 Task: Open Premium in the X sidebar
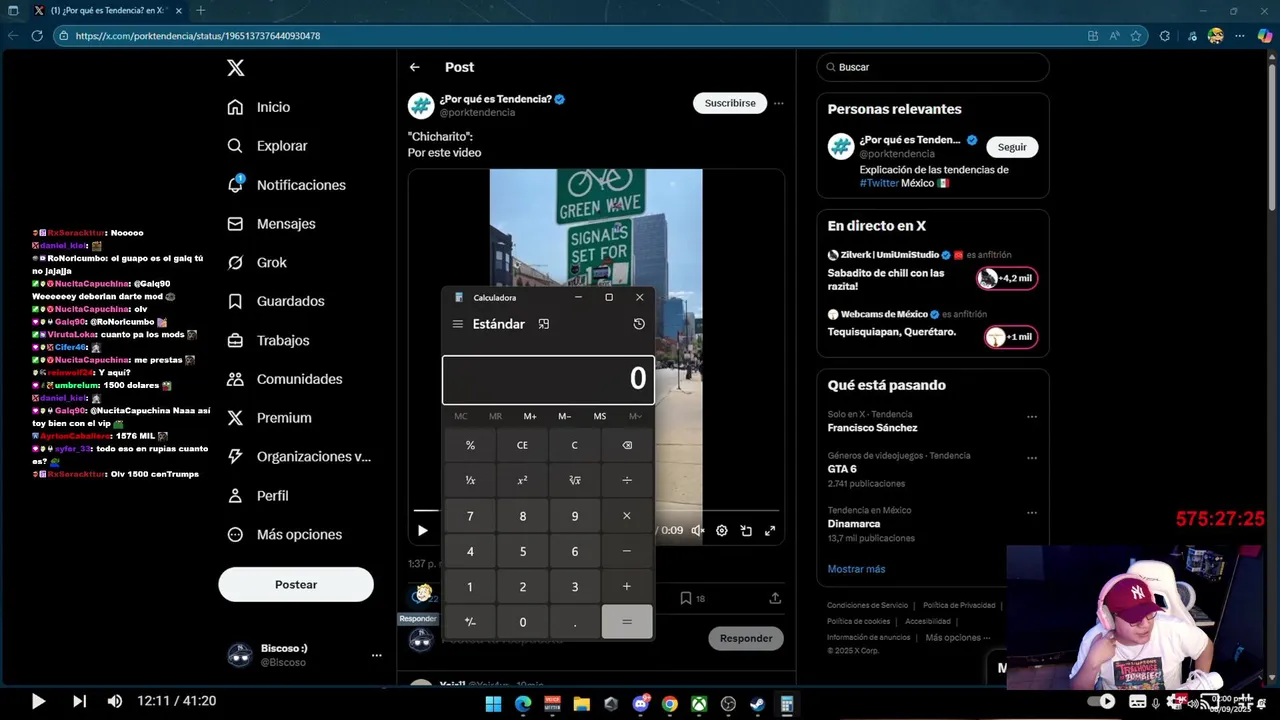270,418
